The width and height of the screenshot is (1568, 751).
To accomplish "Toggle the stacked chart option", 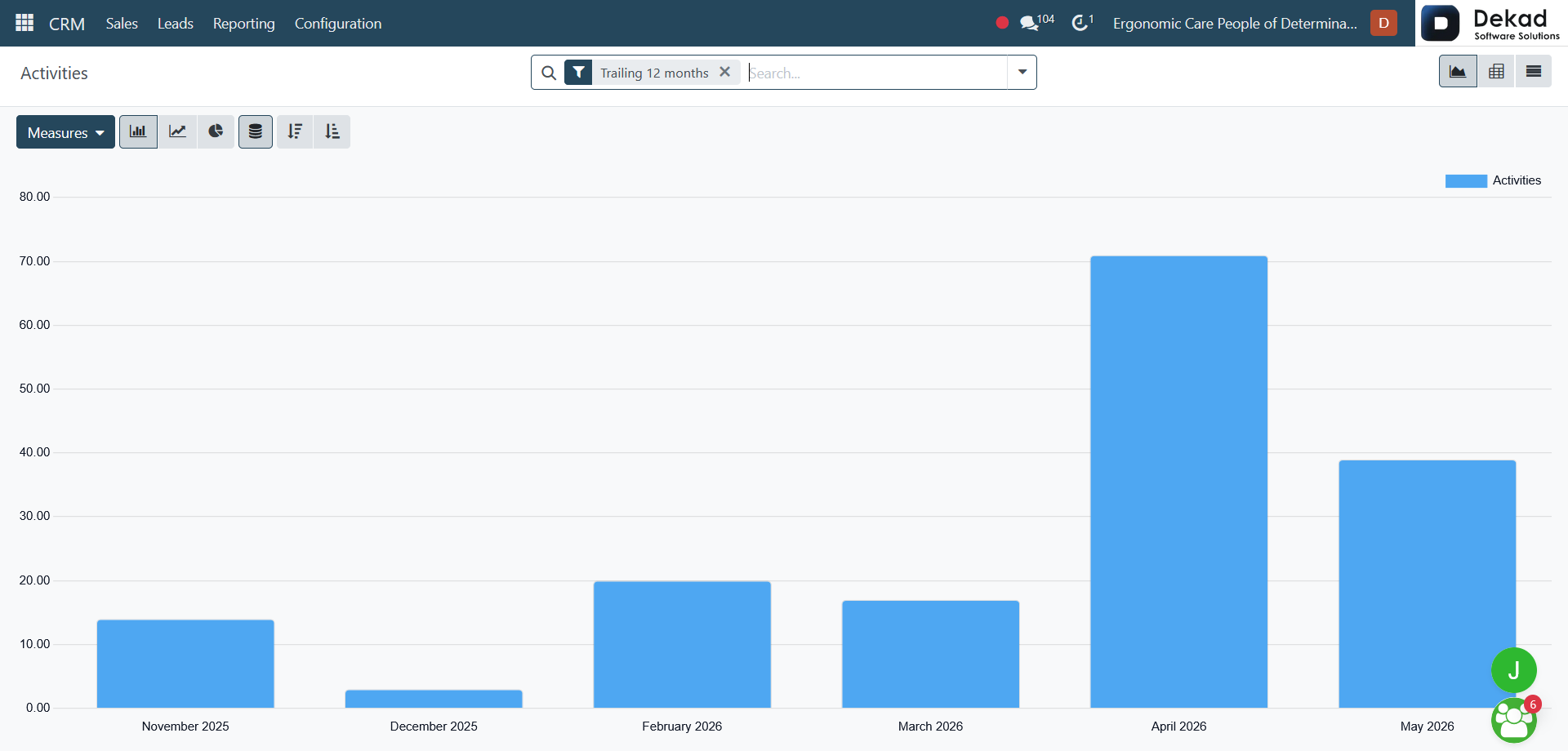I will click(256, 131).
